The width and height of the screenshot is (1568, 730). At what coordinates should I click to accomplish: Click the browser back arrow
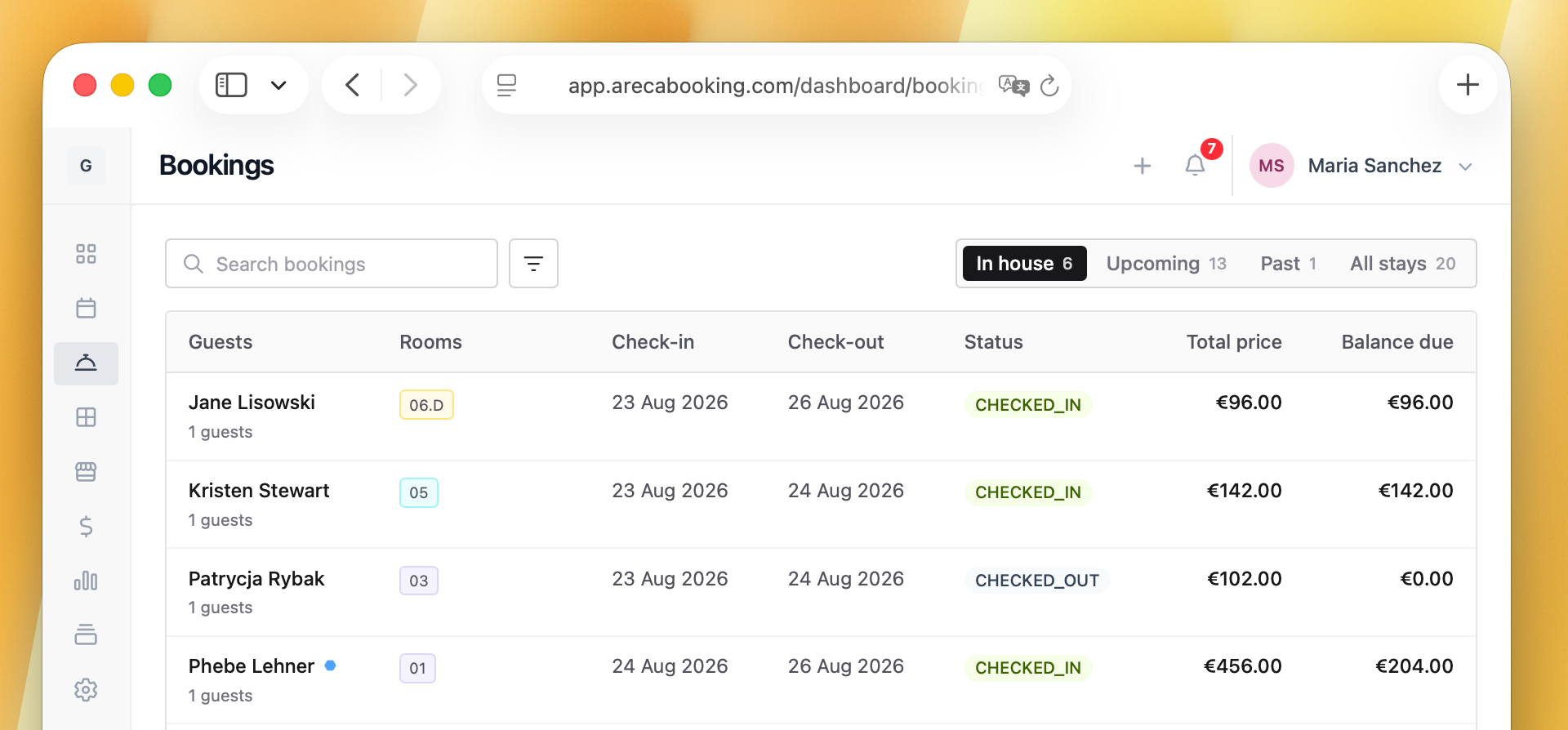[353, 85]
